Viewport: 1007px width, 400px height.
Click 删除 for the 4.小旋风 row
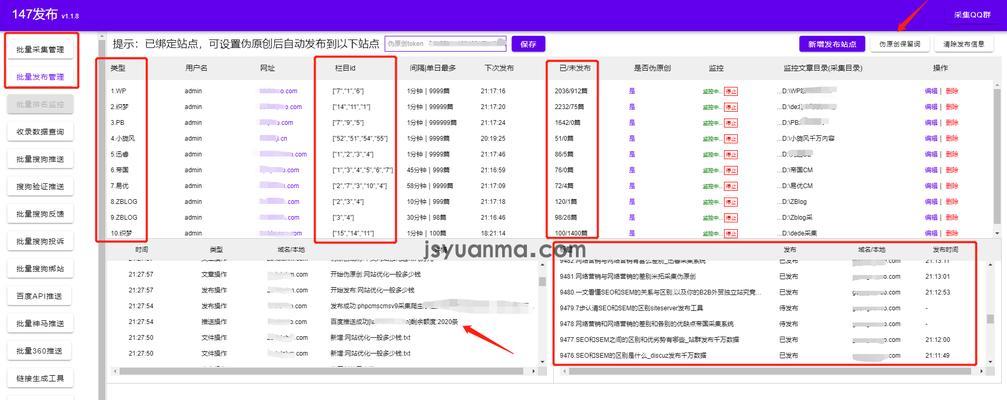[952, 139]
